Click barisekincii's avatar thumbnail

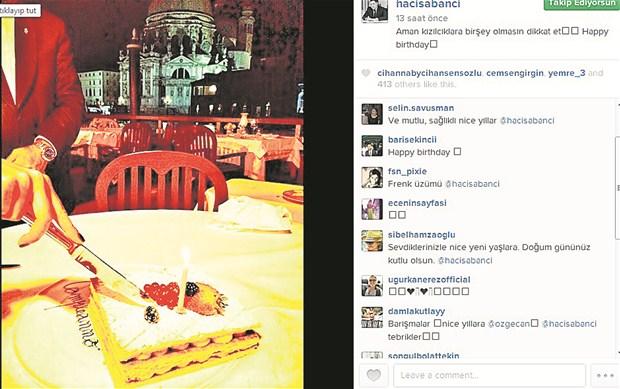tap(372, 146)
